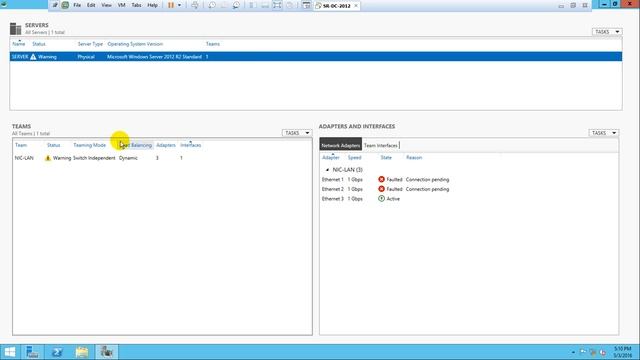Click the Ethernet 3 active status icon
The width and height of the screenshot is (640, 360).
coord(381,199)
